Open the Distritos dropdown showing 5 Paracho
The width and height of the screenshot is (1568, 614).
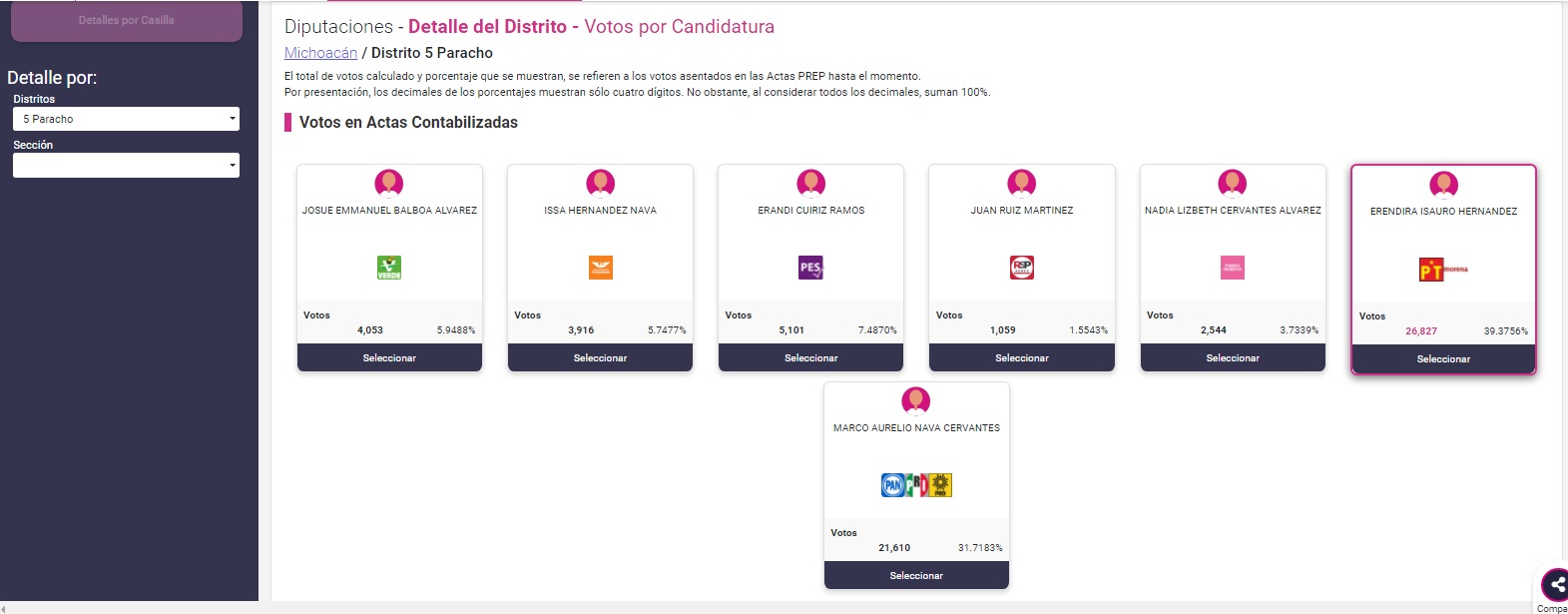click(126, 119)
